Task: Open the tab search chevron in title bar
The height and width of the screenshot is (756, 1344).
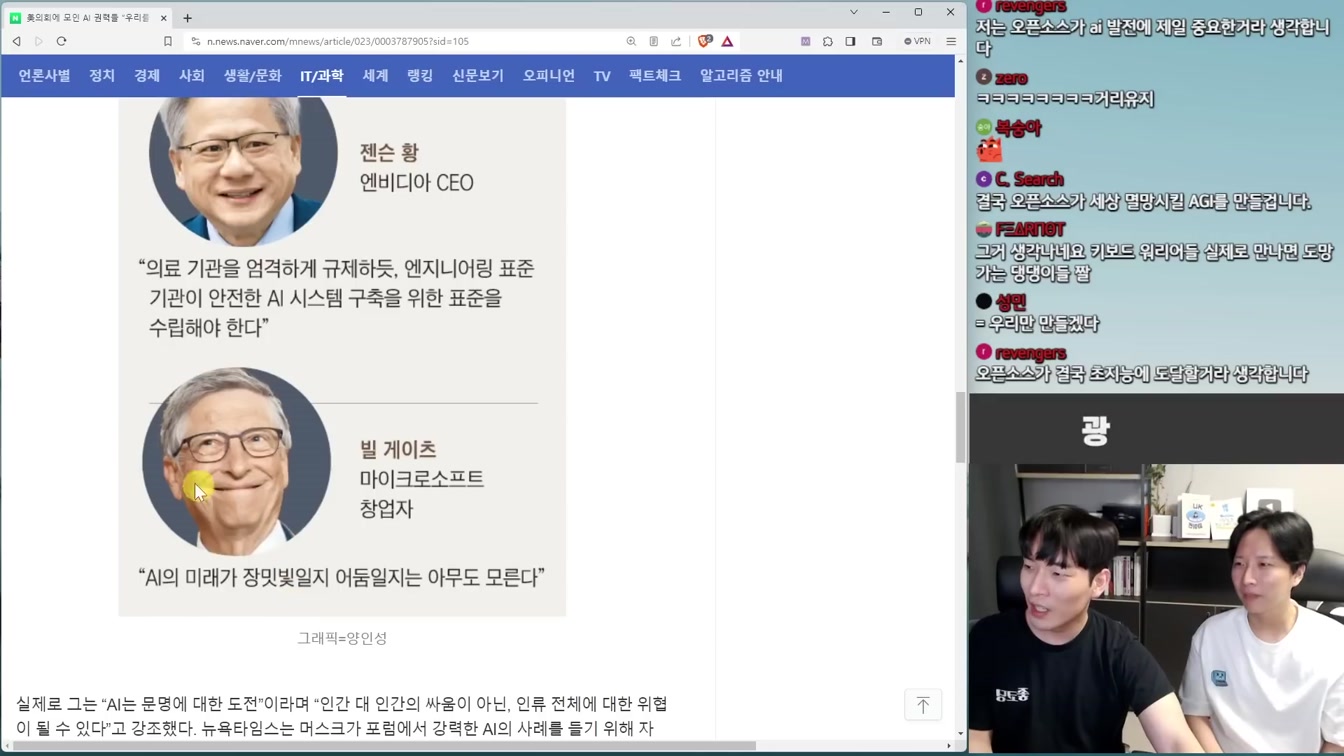Action: click(853, 12)
